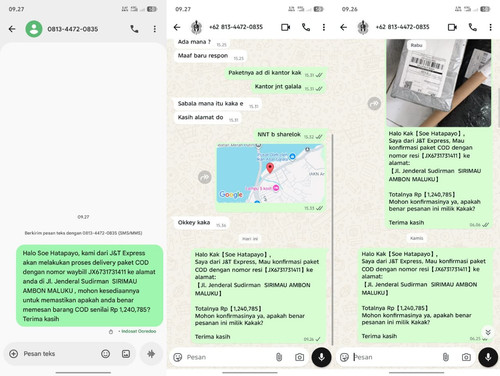Screen dimensions: 500x376
Task: Forward the package photo message
Action: point(374,104)
